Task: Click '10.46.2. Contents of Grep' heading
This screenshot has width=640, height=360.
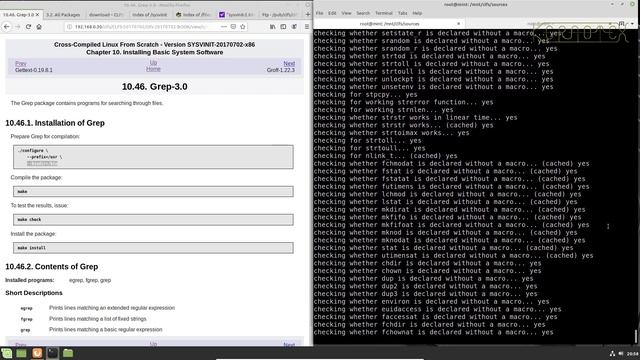Action: (x=51, y=267)
